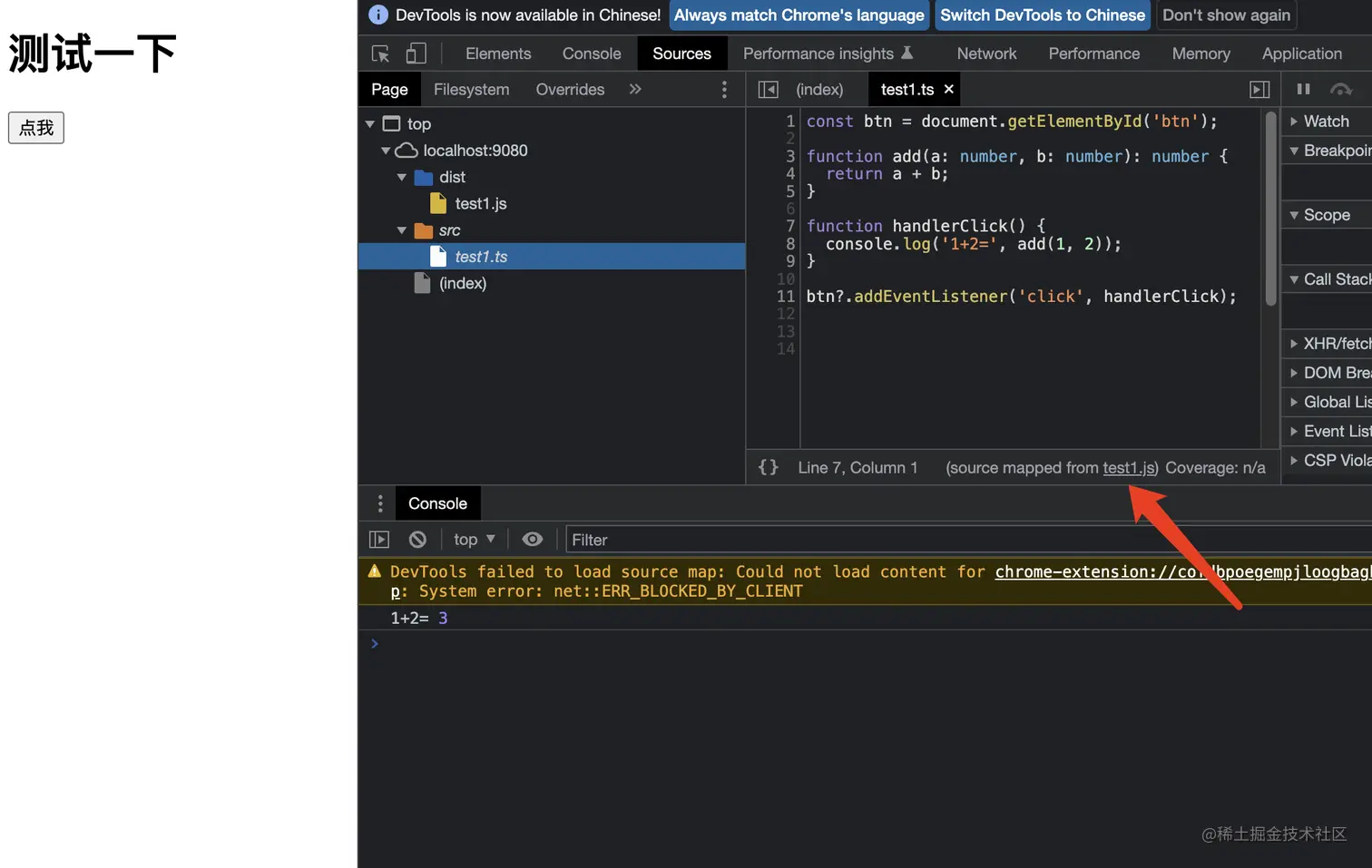Image resolution: width=1372 pixels, height=868 pixels.
Task: Switch to the Overrides navigator tab
Action: (570, 89)
